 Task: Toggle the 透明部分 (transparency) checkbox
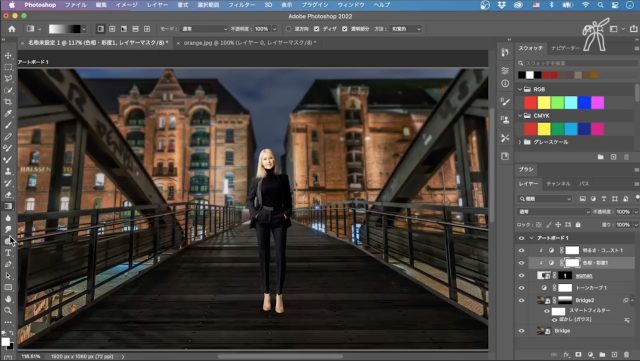pyautogui.click(x=345, y=29)
